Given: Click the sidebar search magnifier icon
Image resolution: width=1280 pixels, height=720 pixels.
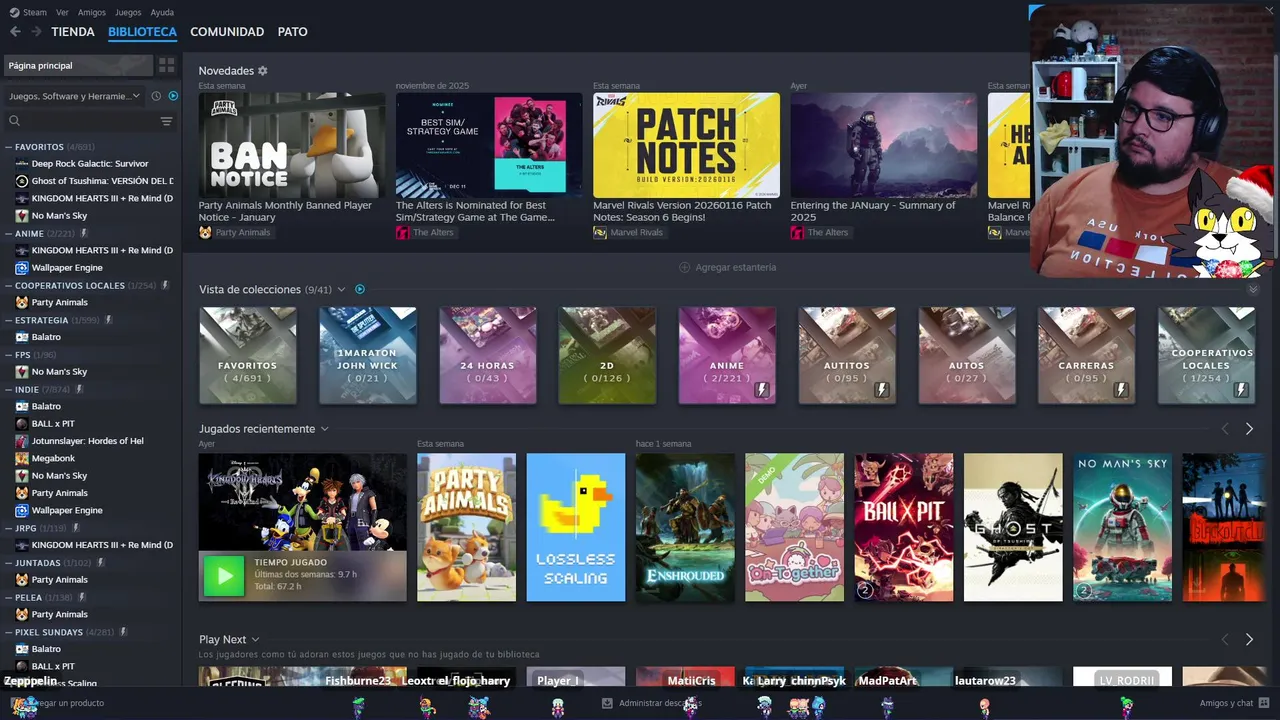Looking at the screenshot, I should click(15, 121).
